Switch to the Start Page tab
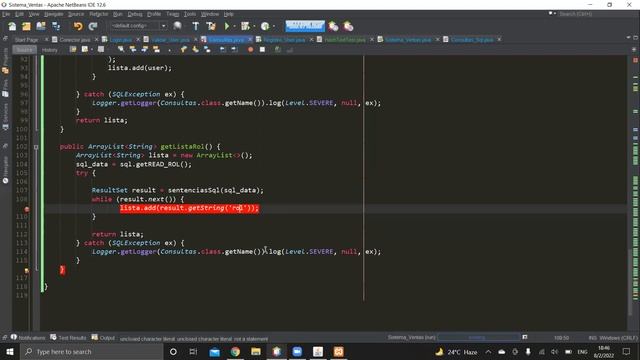640x360 pixels. (x=26, y=40)
